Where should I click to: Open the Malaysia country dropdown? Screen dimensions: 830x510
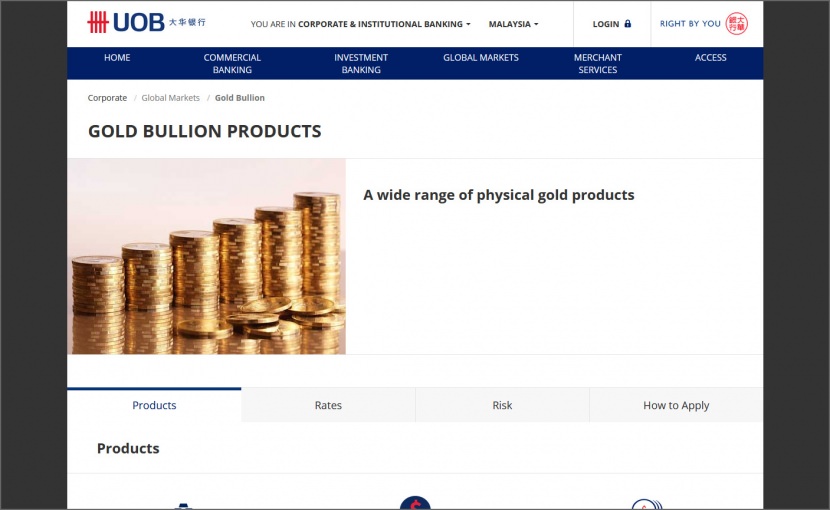click(513, 24)
